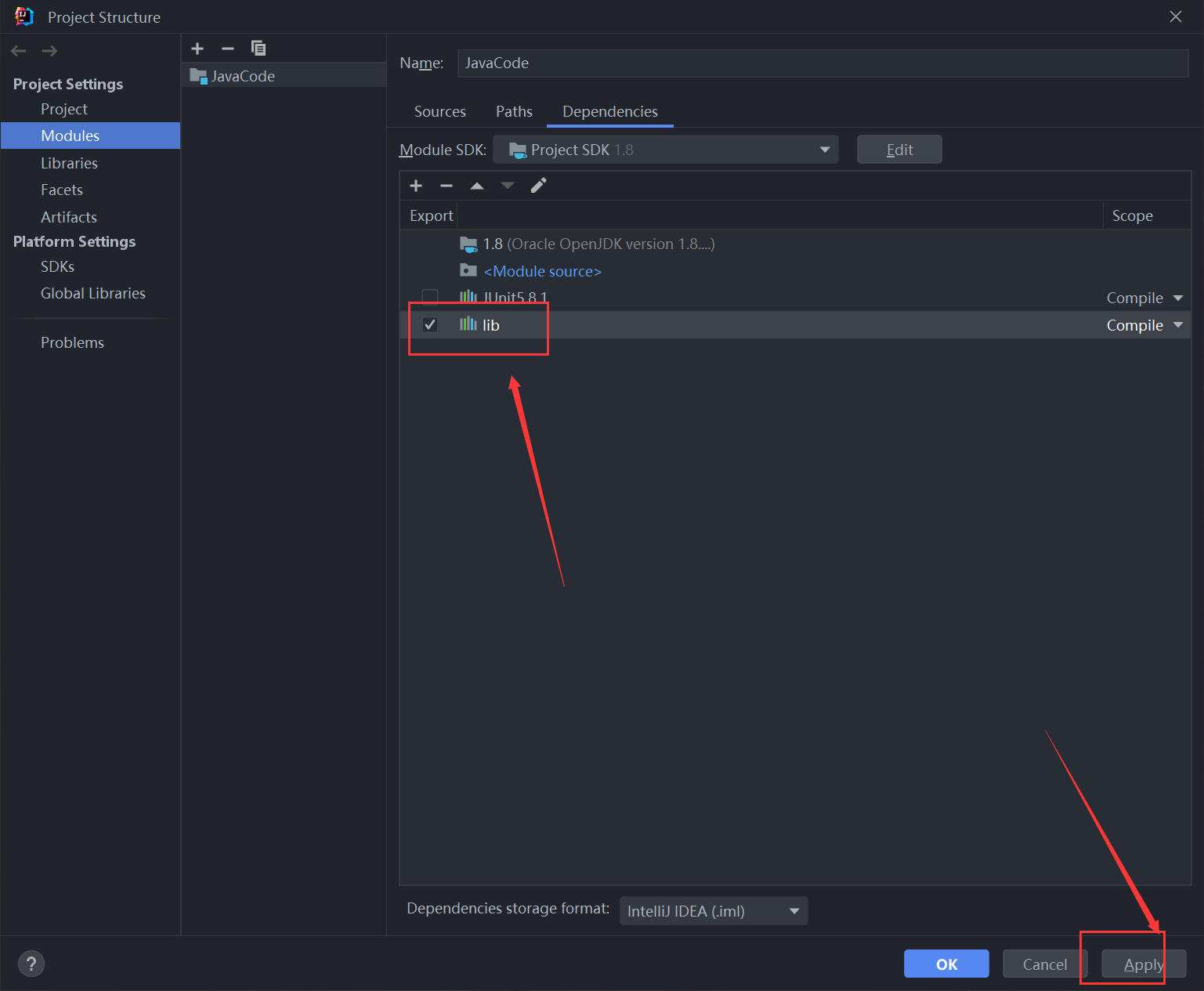Image resolution: width=1204 pixels, height=991 pixels.
Task: Click the JDK 1.8 folder icon
Action: click(468, 244)
